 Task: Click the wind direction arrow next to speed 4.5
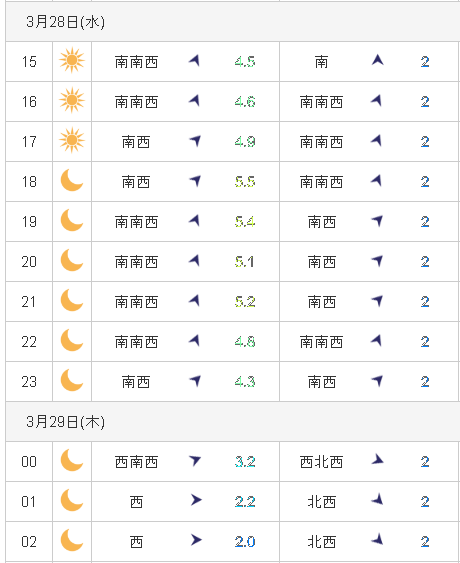coord(195,61)
